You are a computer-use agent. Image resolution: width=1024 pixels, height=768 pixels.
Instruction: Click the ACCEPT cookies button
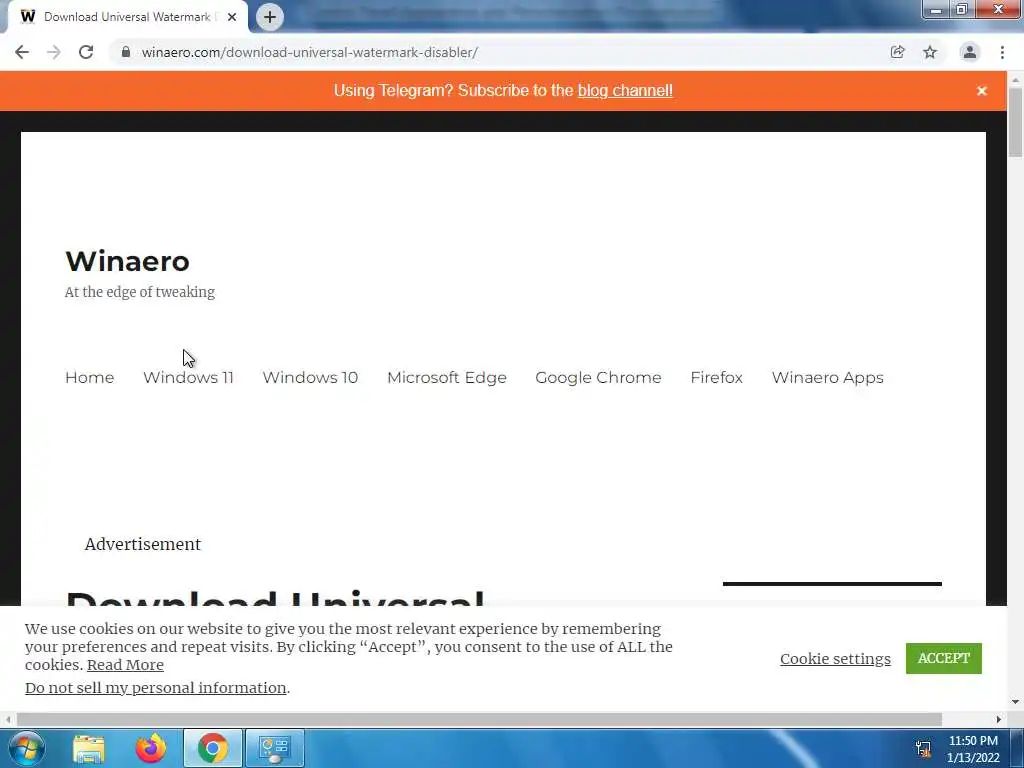click(944, 658)
